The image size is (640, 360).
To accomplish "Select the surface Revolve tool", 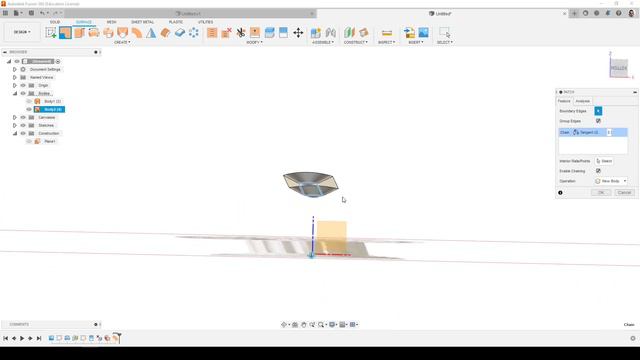I will (94, 33).
